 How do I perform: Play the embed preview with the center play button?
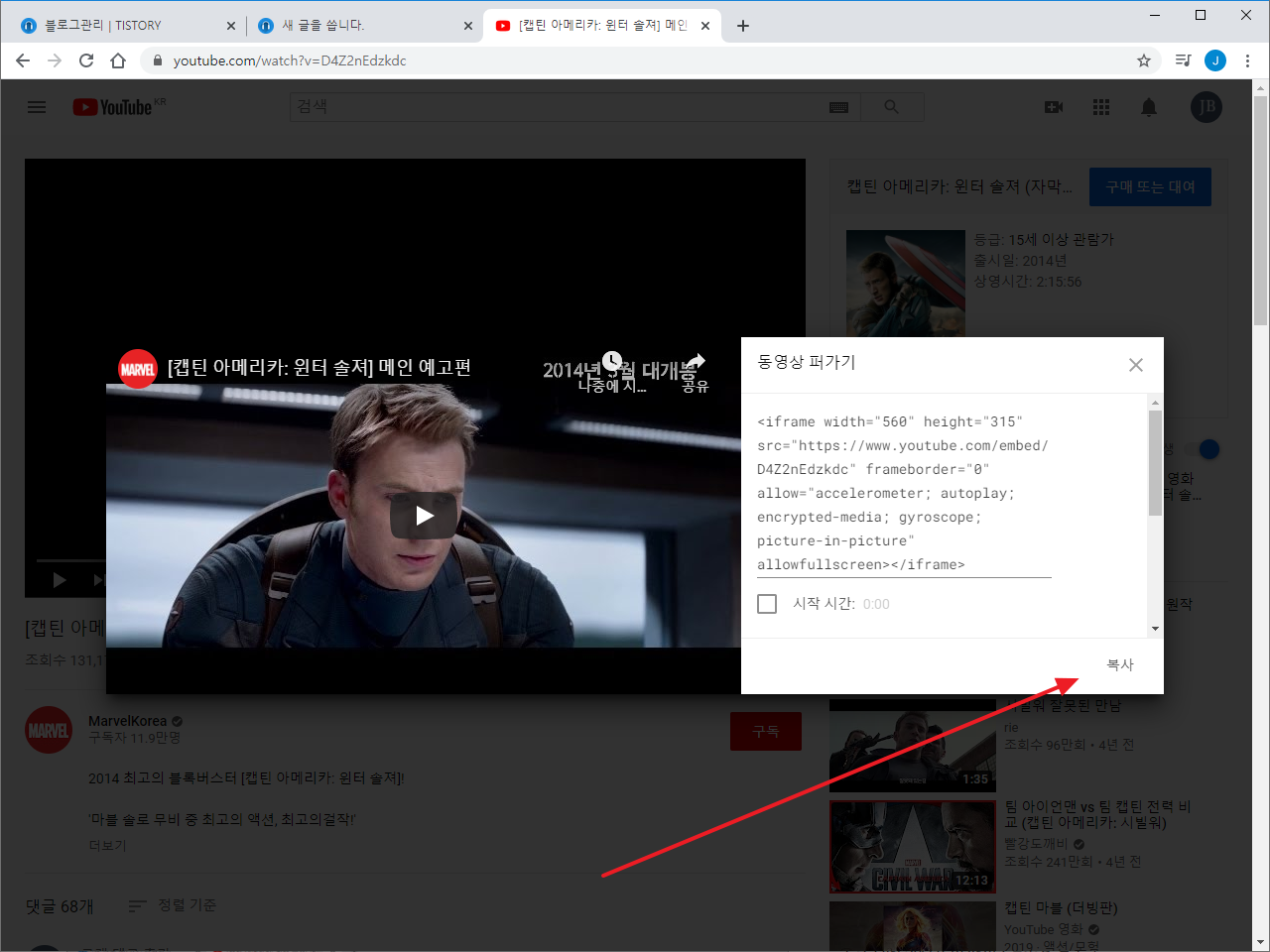424,516
